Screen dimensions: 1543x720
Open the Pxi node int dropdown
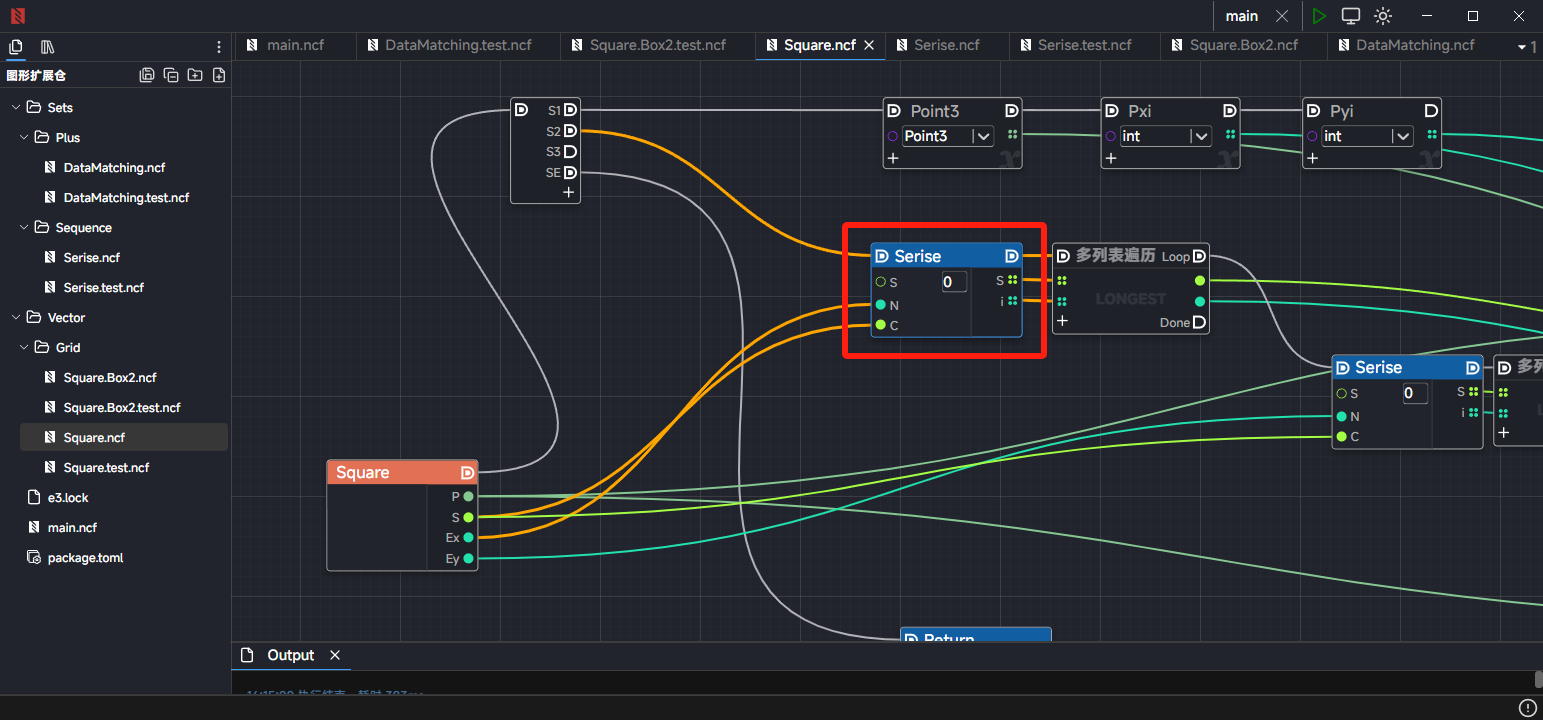pyautogui.click(x=1201, y=136)
